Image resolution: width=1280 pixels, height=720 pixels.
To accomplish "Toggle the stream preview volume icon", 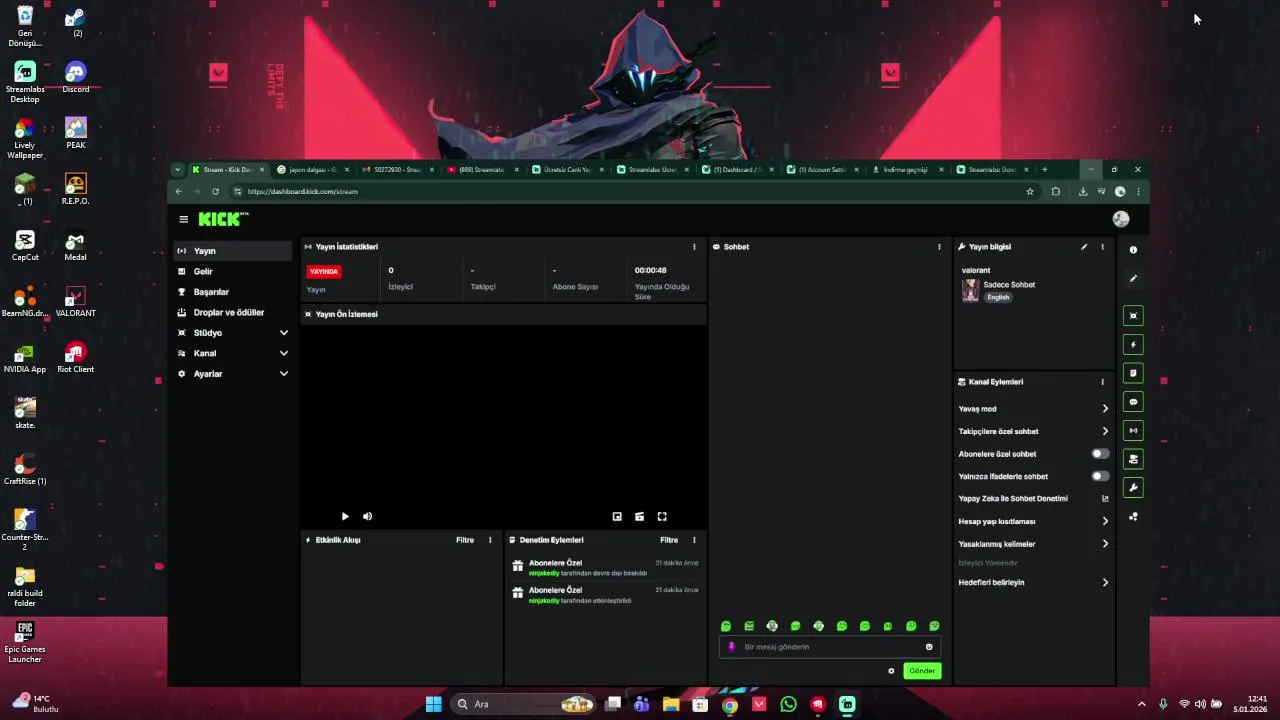I will coord(367,516).
